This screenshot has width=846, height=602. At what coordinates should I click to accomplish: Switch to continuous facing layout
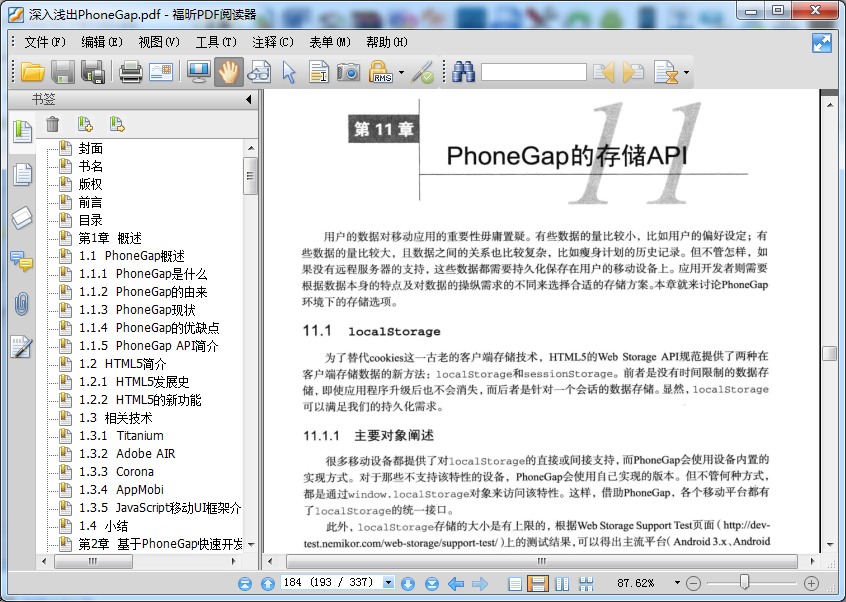click(586, 584)
